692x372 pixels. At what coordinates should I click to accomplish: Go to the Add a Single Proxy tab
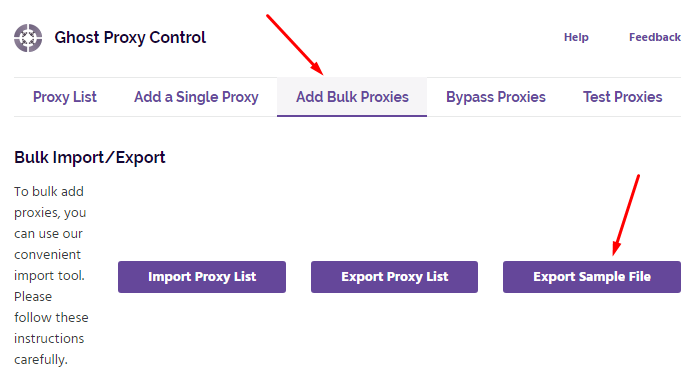point(196,97)
